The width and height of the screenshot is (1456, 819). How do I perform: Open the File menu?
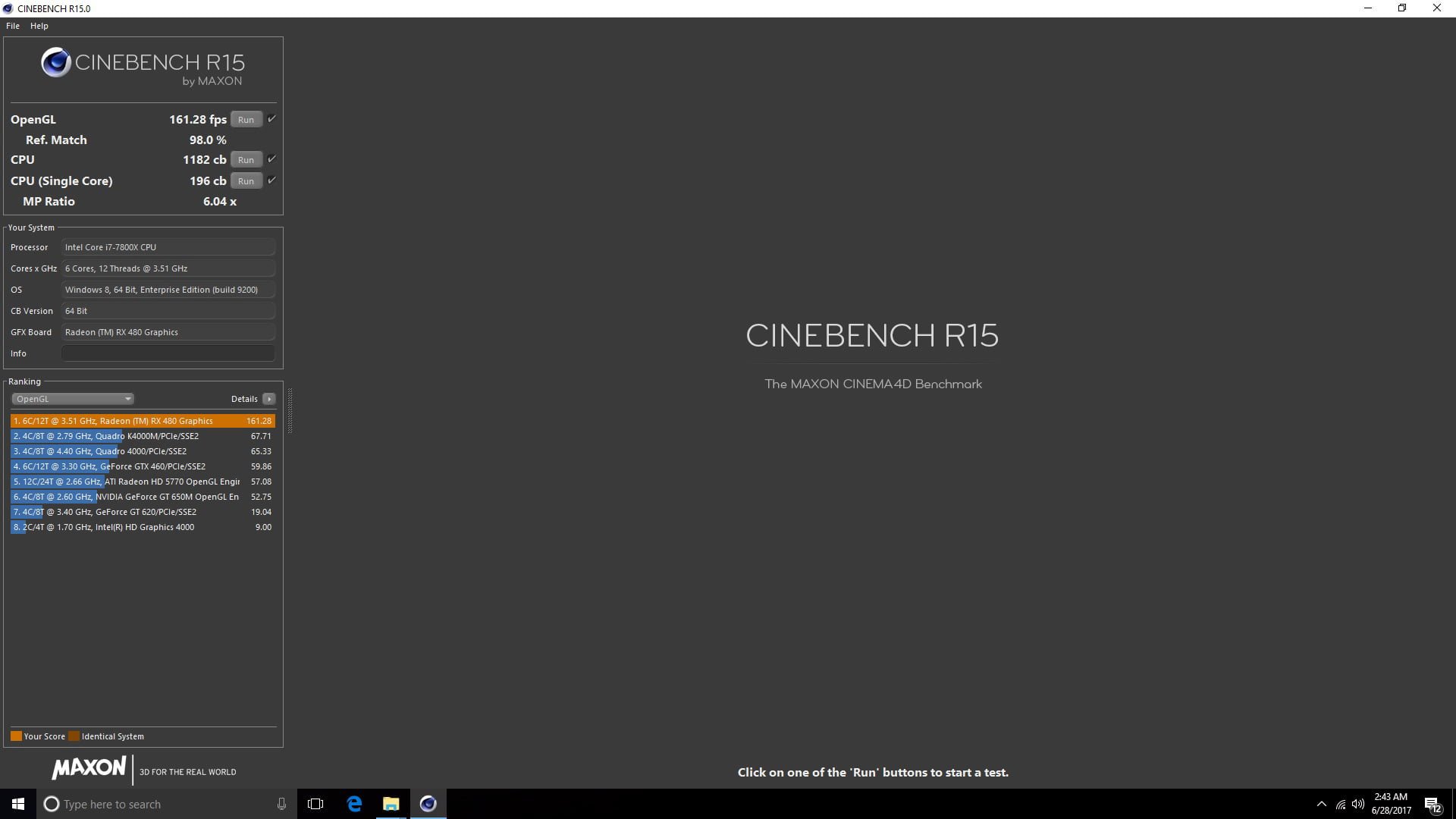point(13,26)
